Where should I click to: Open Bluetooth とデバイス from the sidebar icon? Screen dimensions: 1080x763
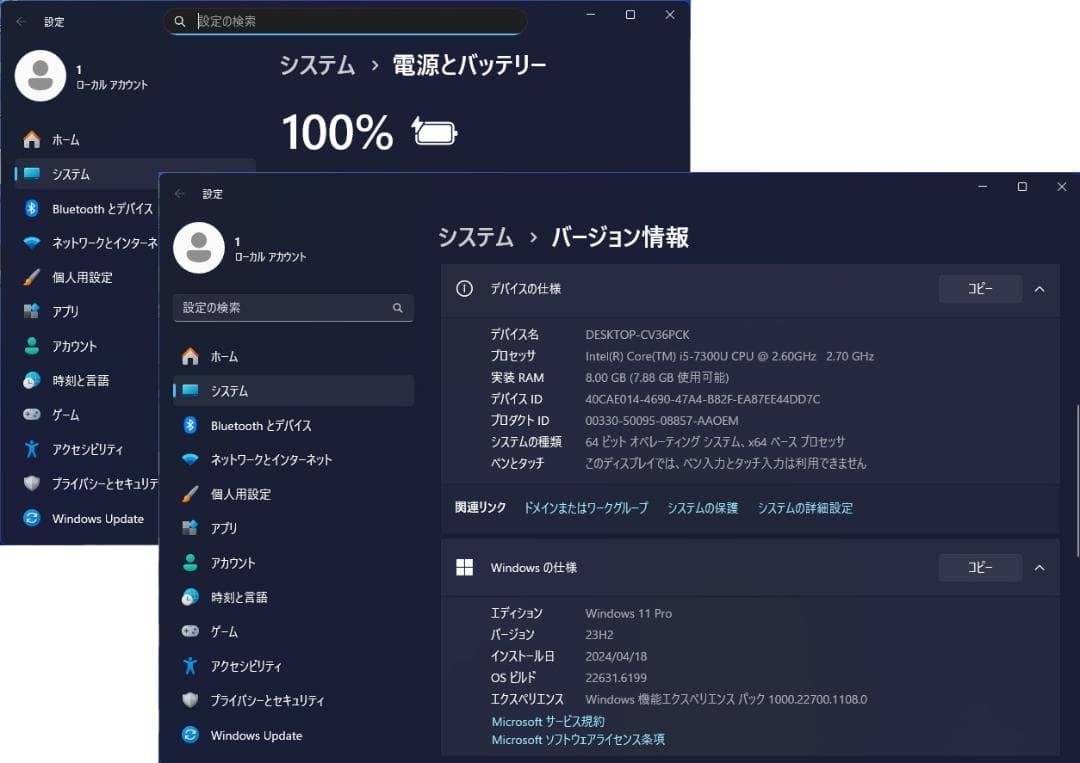tap(191, 425)
